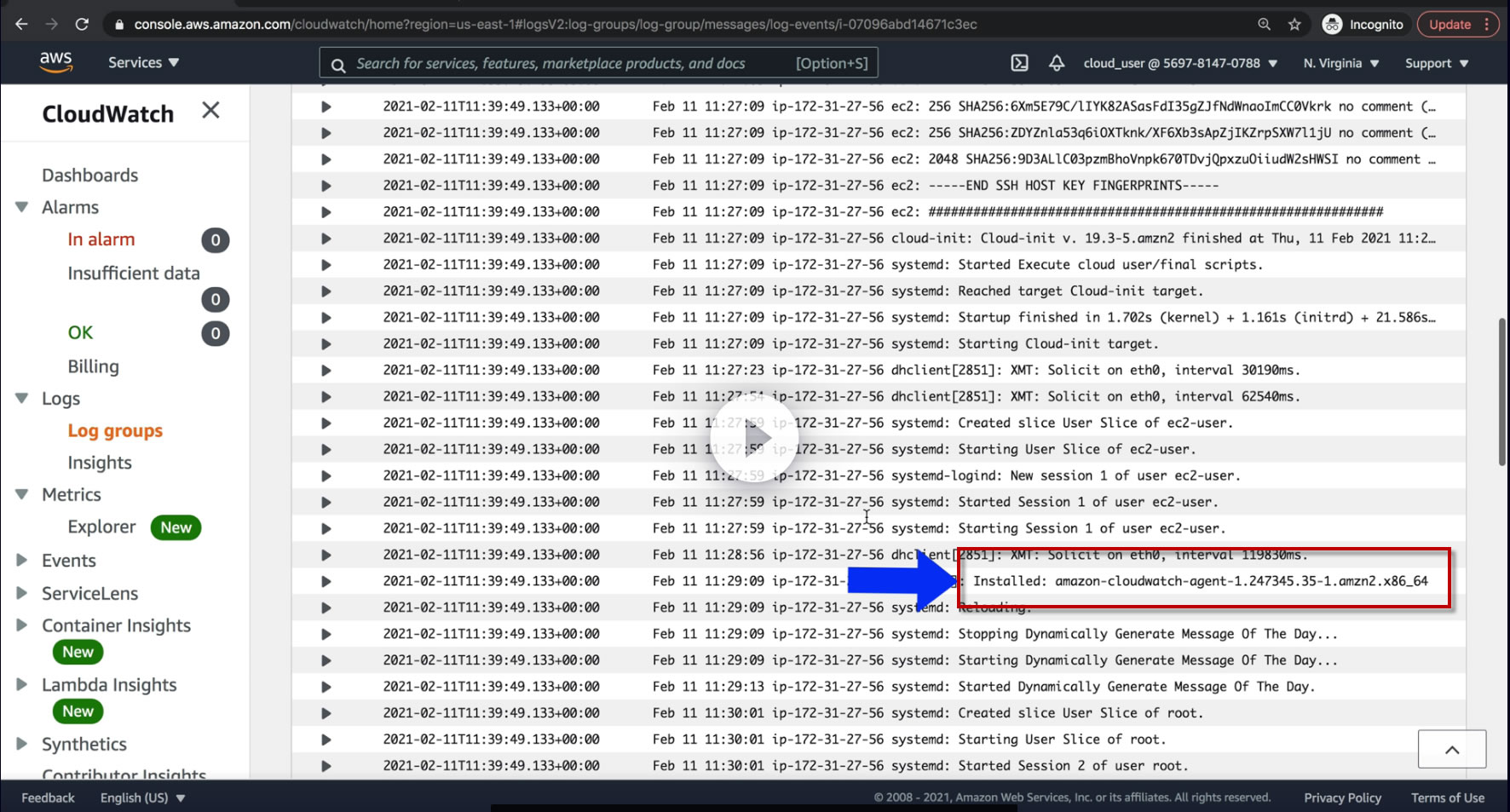Collapse the Logs section in sidebar

(x=22, y=398)
